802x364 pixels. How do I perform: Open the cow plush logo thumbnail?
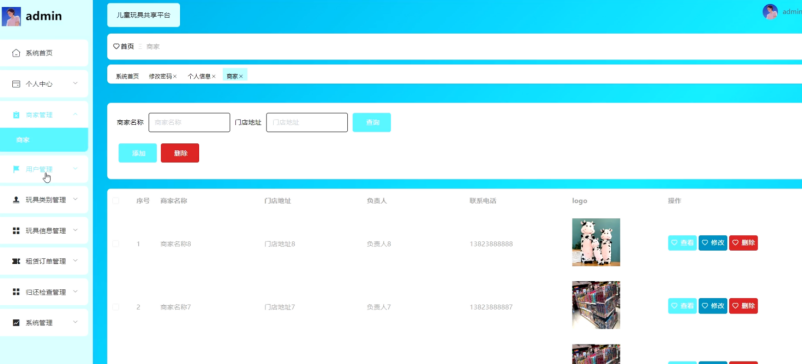click(x=596, y=242)
